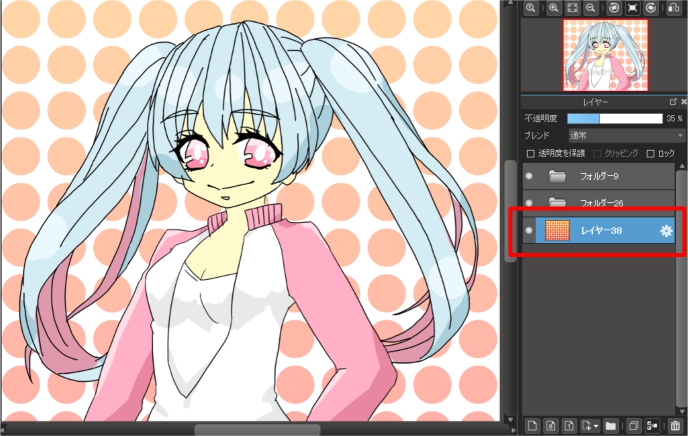Pop out the レイヤー panel
Viewport: 688px width, 436px height.
pyautogui.click(x=673, y=102)
